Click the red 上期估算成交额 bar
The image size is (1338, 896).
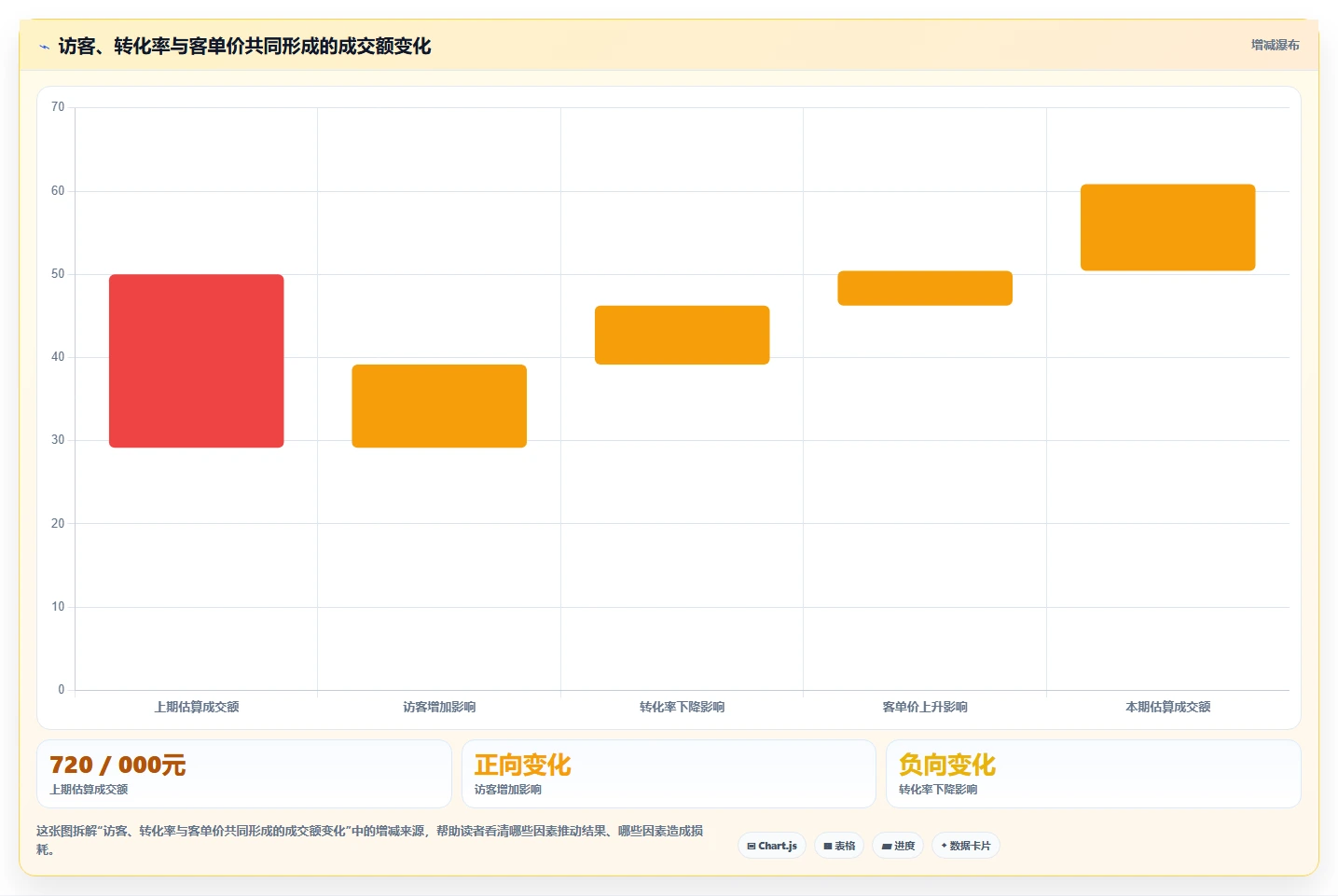[197, 361]
